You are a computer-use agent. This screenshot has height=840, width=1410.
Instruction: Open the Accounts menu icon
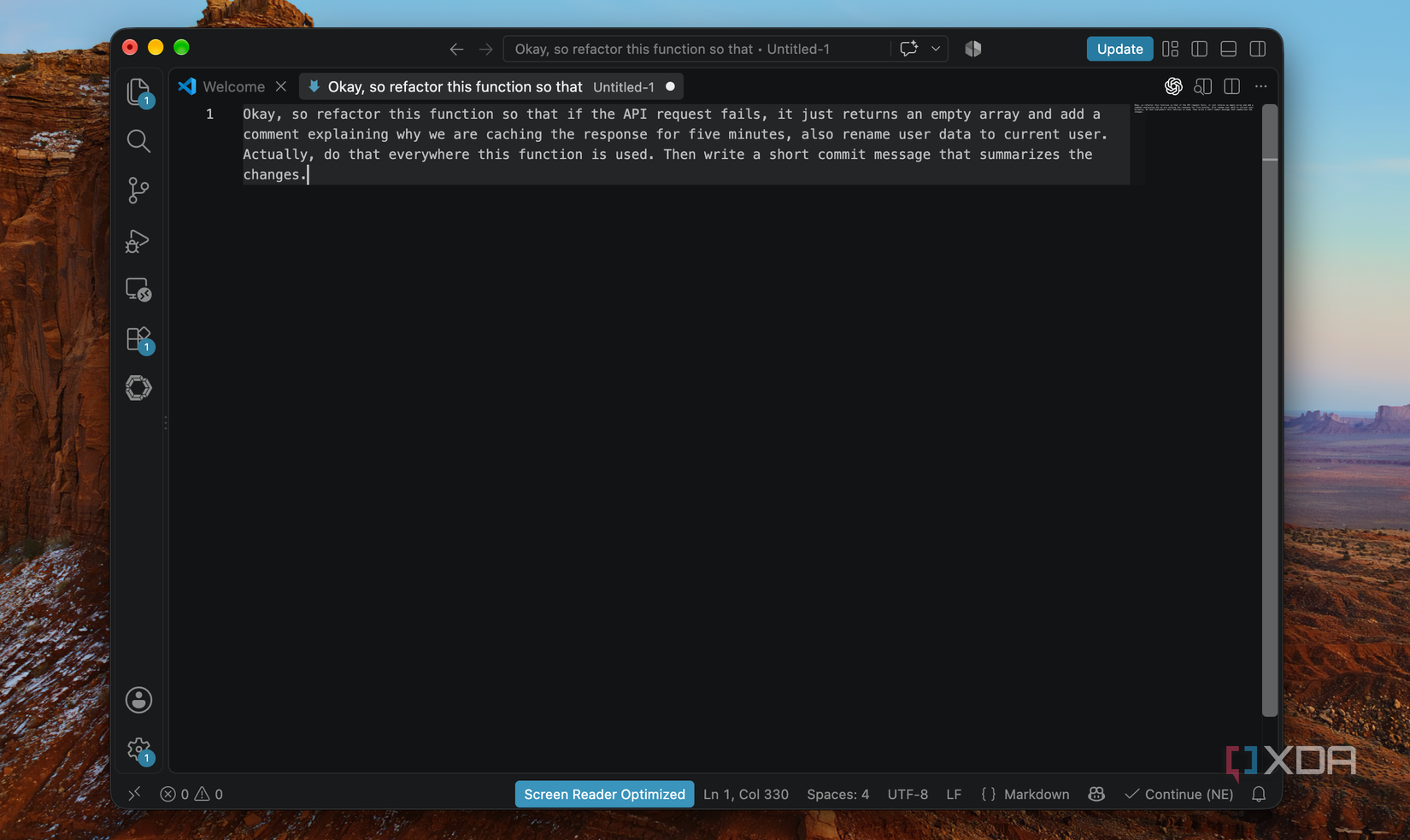click(x=138, y=700)
